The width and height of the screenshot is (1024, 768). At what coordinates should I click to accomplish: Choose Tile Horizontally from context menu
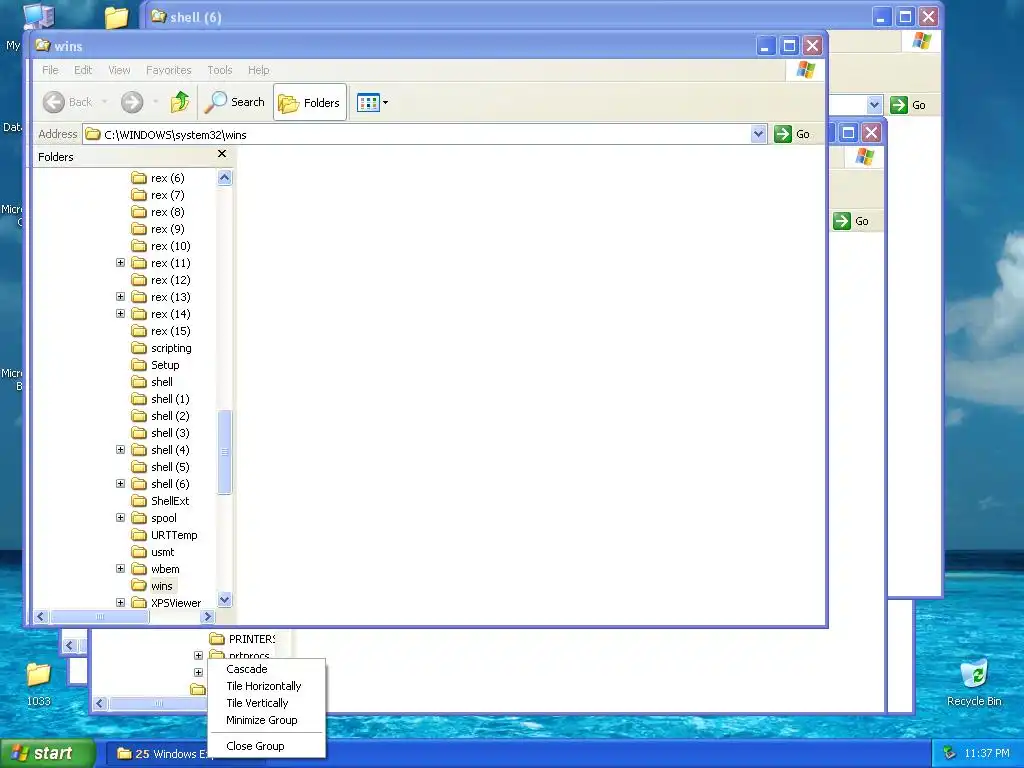click(x=266, y=686)
